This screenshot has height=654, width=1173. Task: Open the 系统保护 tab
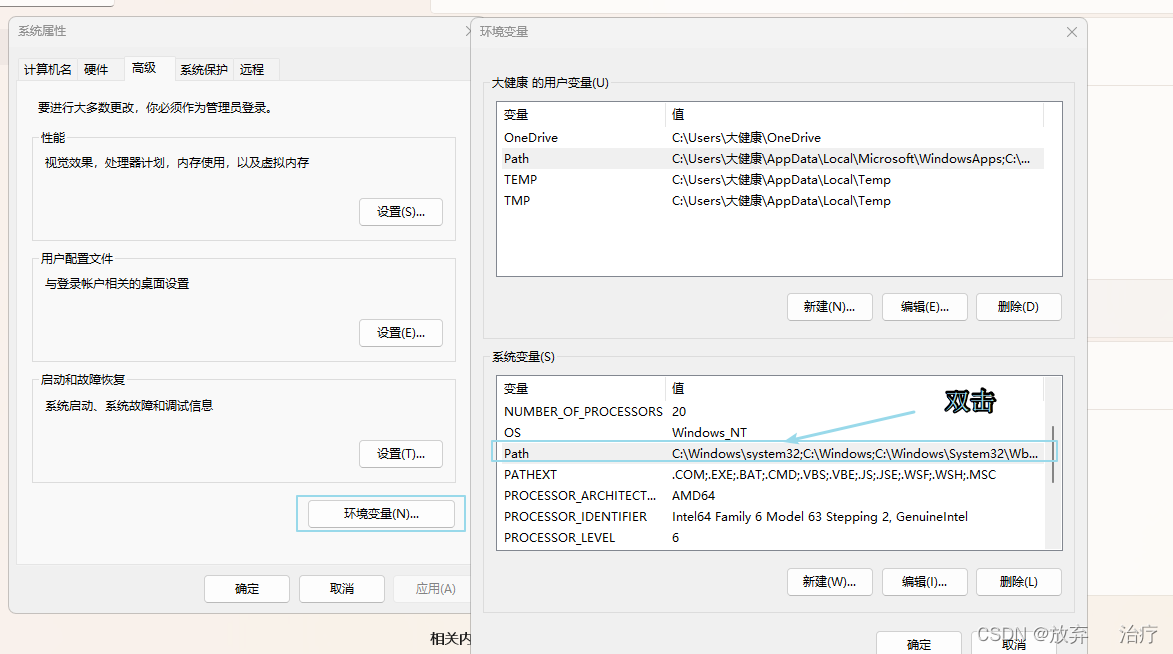pos(203,70)
